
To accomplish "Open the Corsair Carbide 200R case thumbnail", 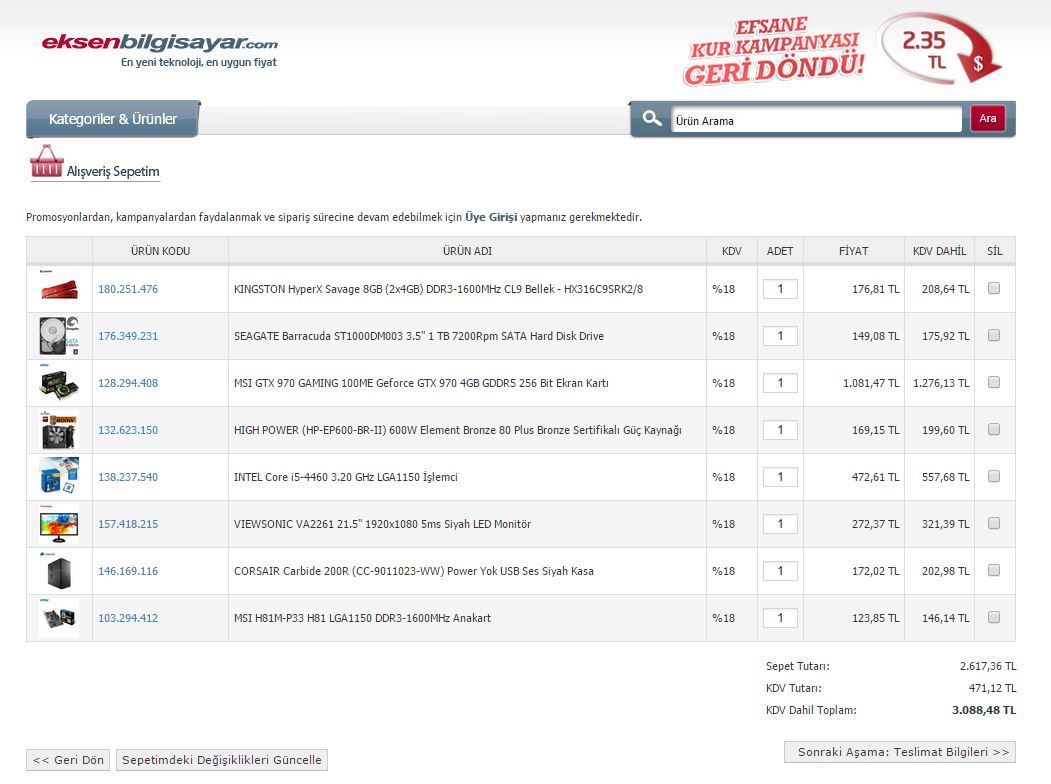I will click(59, 571).
